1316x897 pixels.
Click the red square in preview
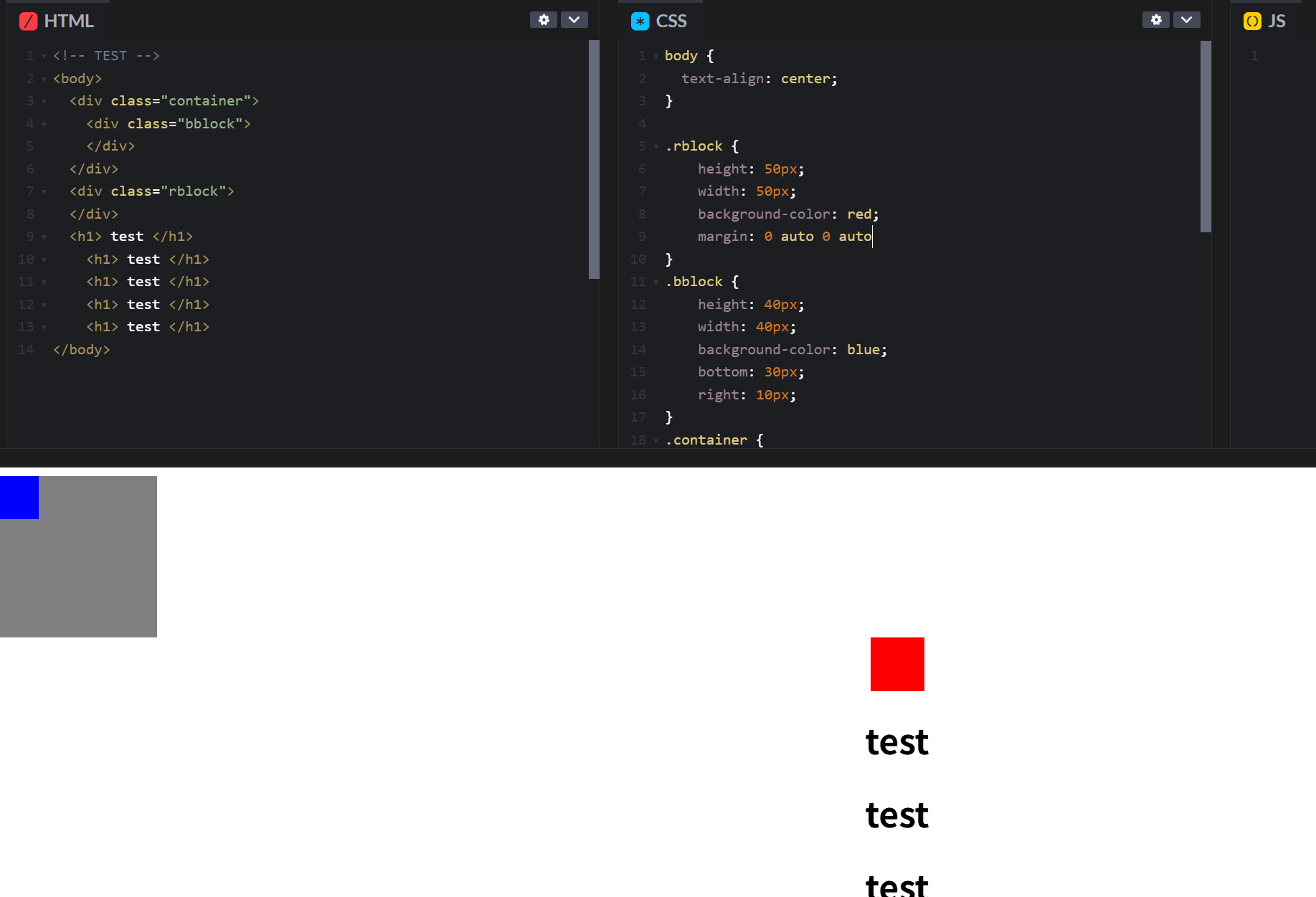tap(897, 664)
